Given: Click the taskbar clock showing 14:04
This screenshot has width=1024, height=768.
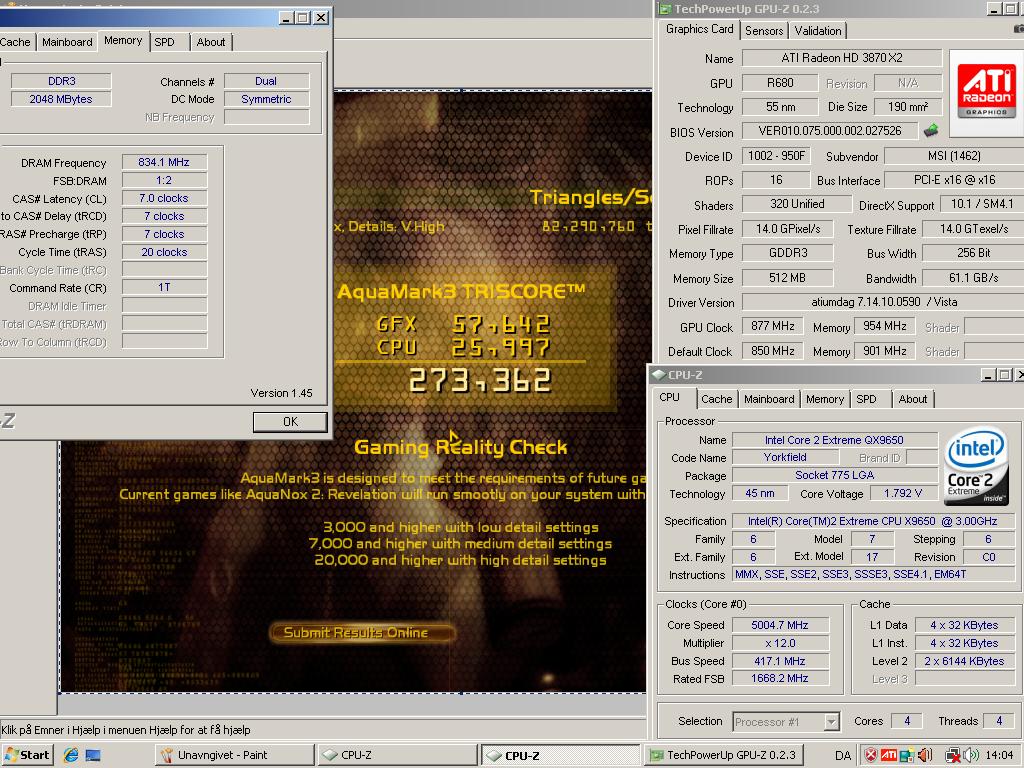Looking at the screenshot, I should point(999,756).
